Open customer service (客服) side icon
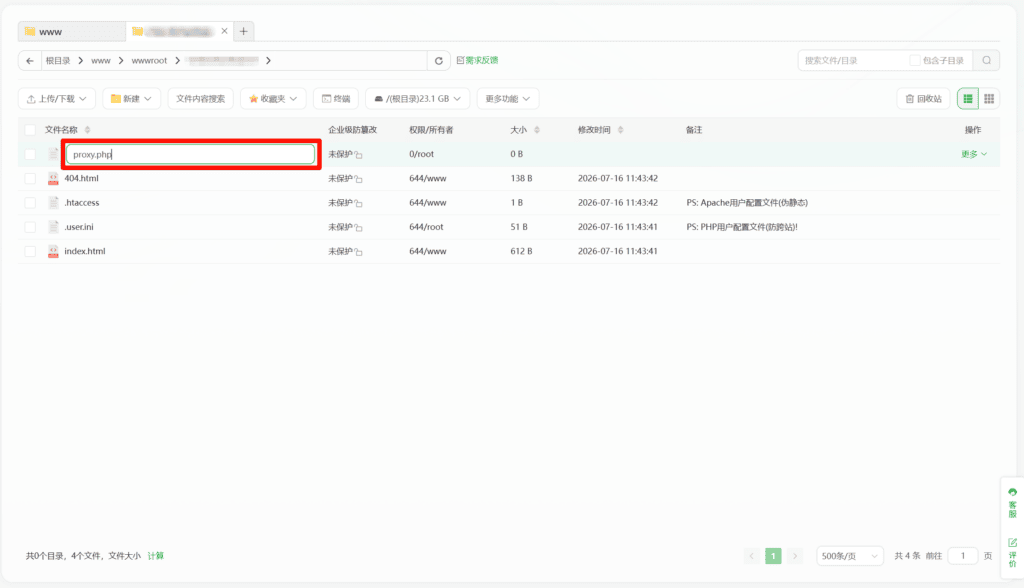The width and height of the screenshot is (1024, 588). coord(1012,502)
